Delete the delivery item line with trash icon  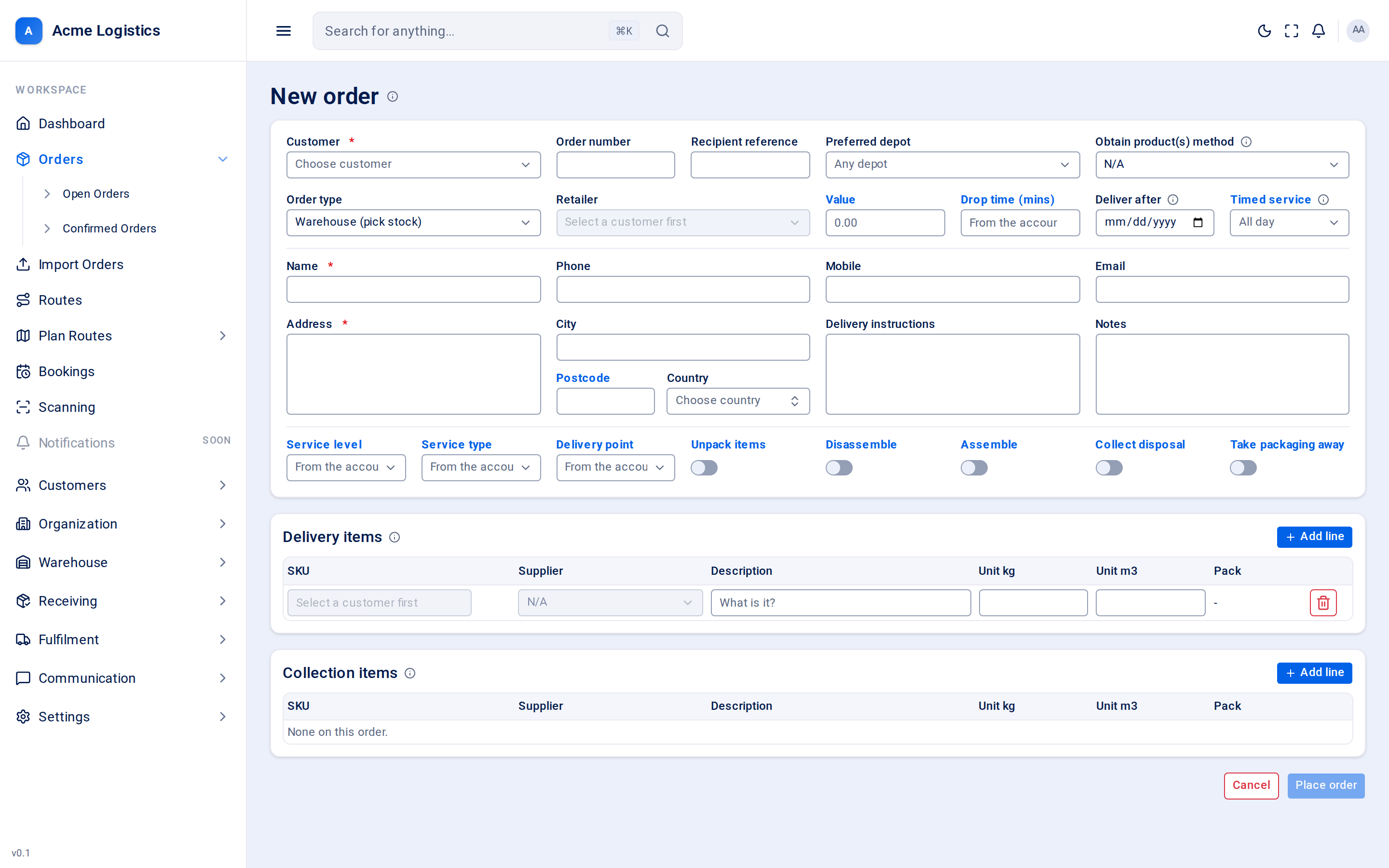tap(1323, 603)
